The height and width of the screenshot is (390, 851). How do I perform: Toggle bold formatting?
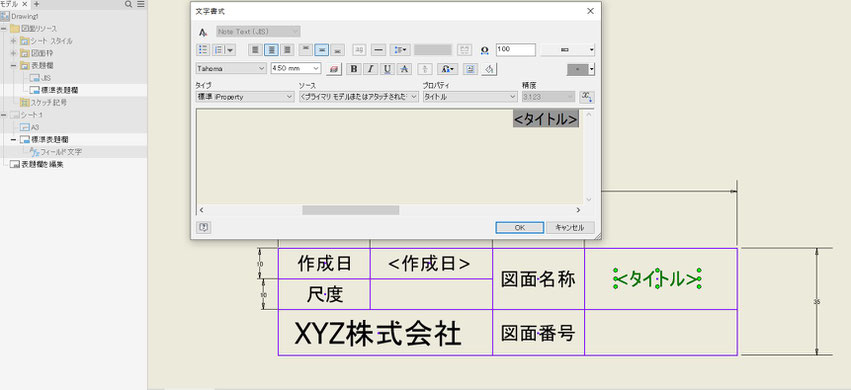pyautogui.click(x=354, y=69)
